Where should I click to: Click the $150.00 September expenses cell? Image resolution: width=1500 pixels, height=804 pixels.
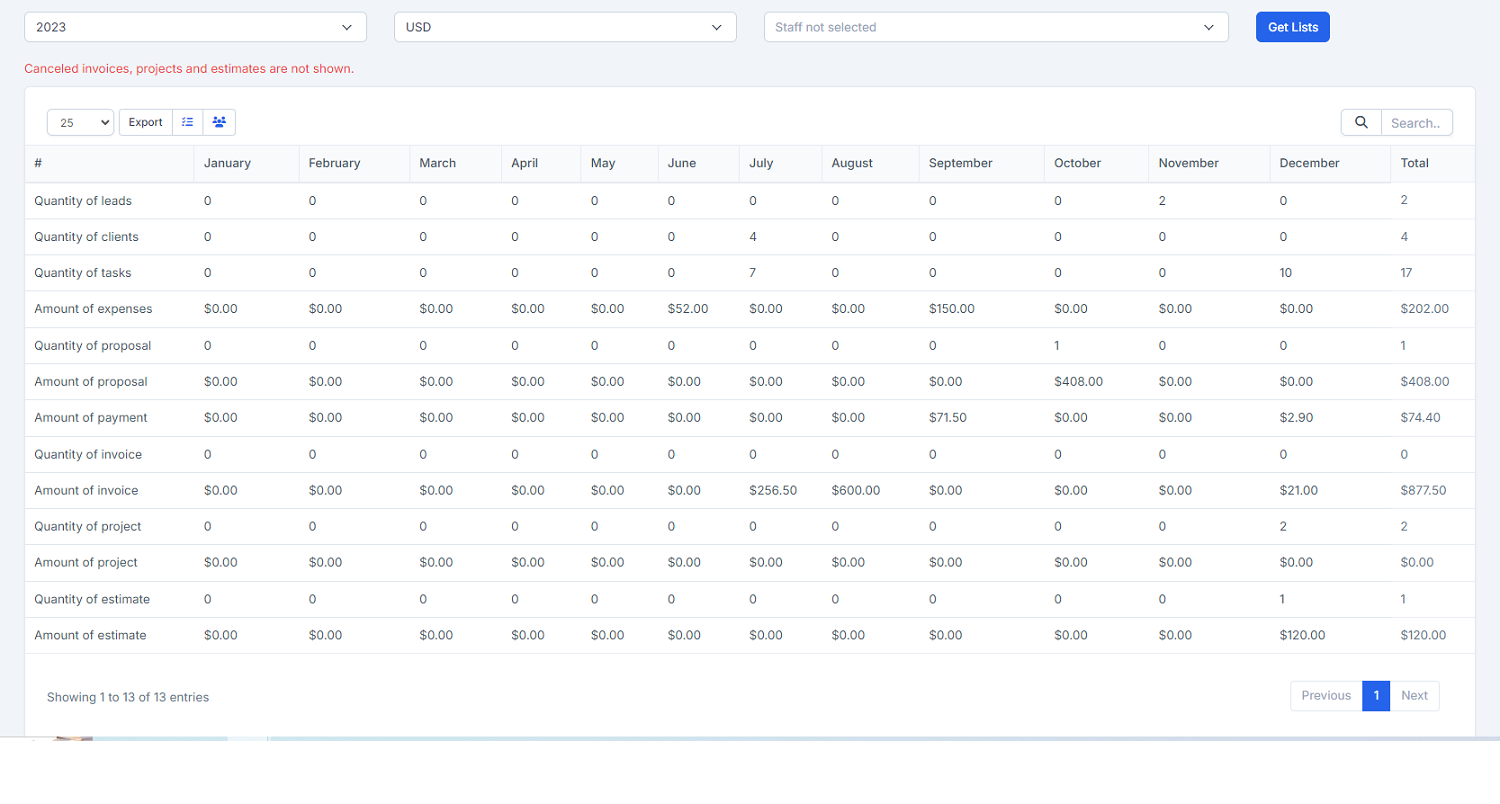951,309
